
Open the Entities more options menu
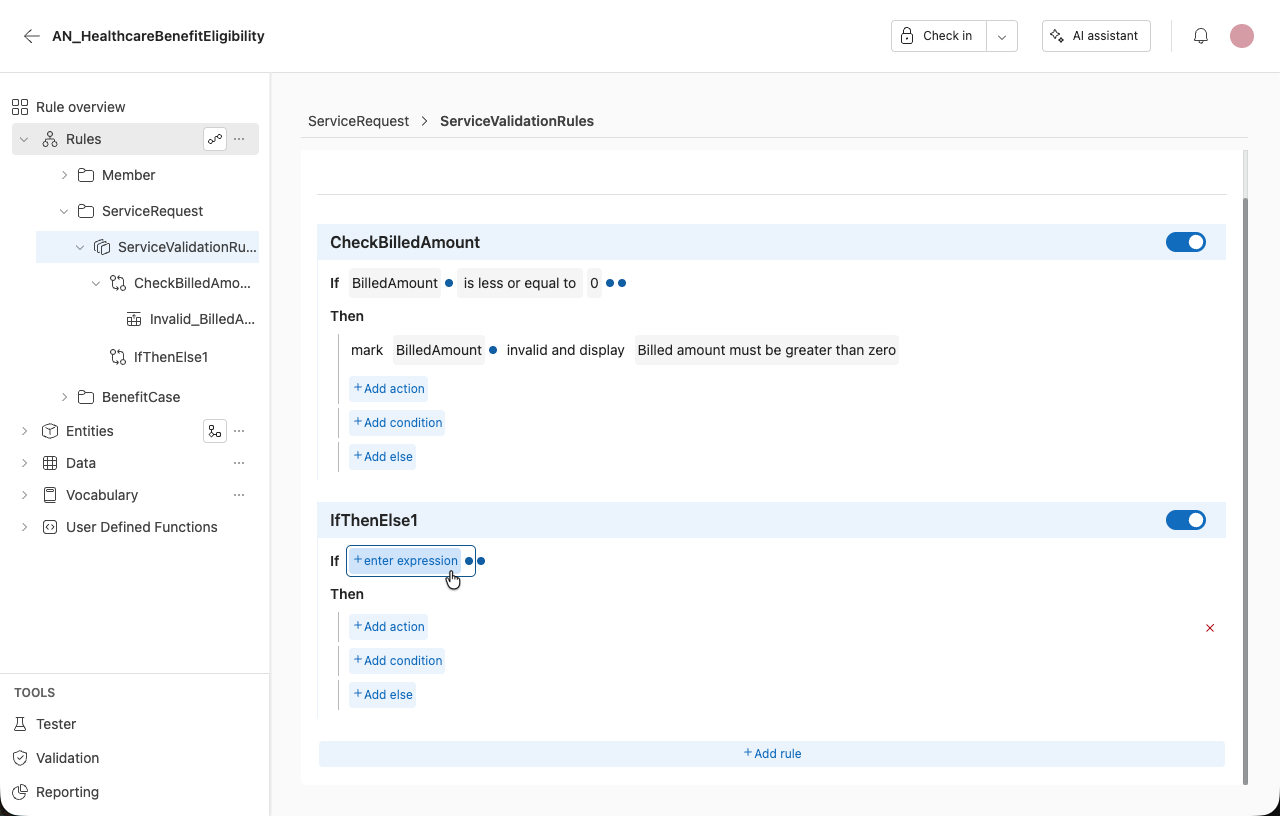pyautogui.click(x=239, y=431)
